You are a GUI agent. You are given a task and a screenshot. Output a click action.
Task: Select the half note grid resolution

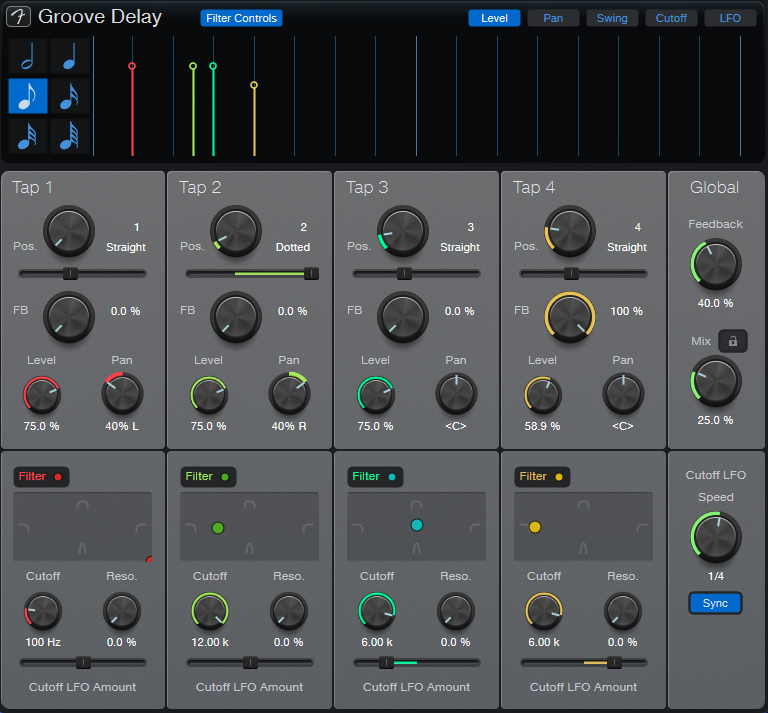(x=28, y=58)
